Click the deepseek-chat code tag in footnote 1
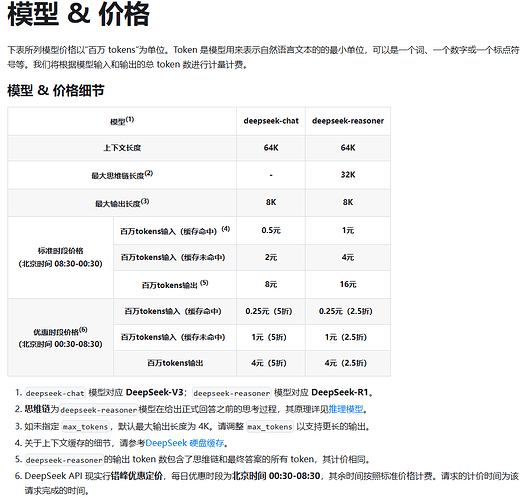 click(55, 393)
